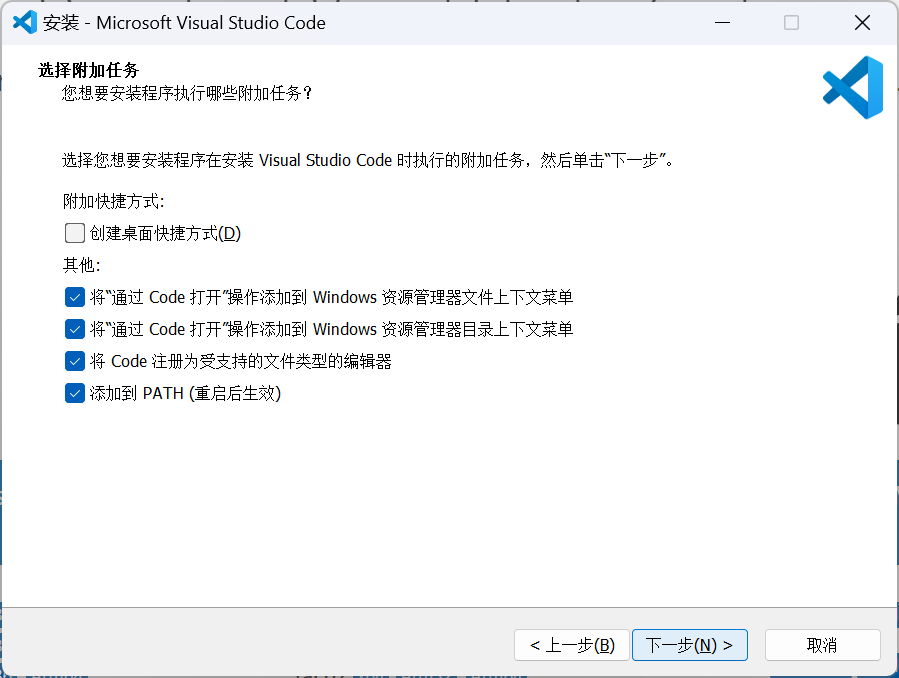Click the 其他: group label
Image resolution: width=899 pixels, height=678 pixels.
click(x=81, y=265)
